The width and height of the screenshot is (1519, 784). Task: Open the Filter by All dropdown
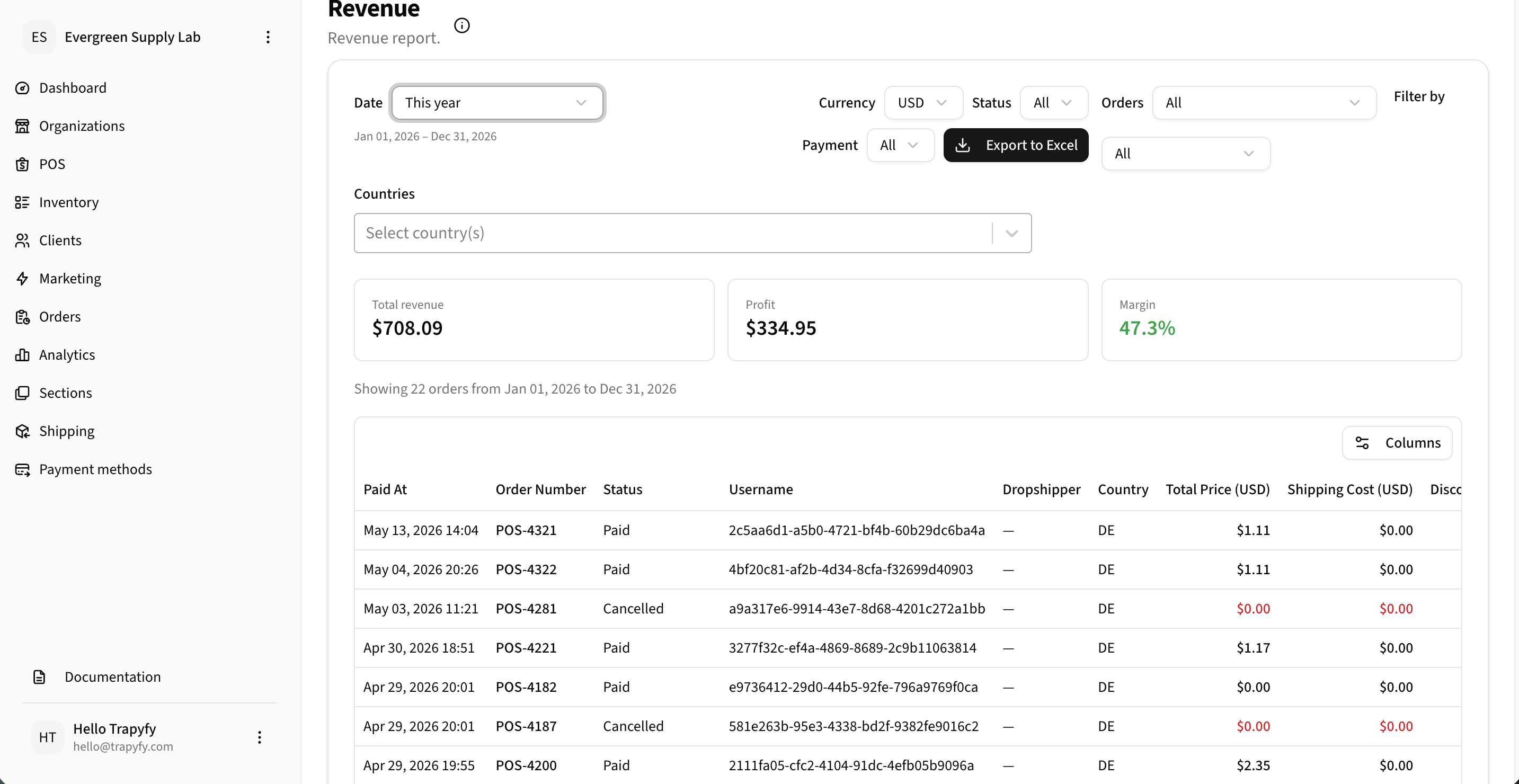tap(1186, 154)
